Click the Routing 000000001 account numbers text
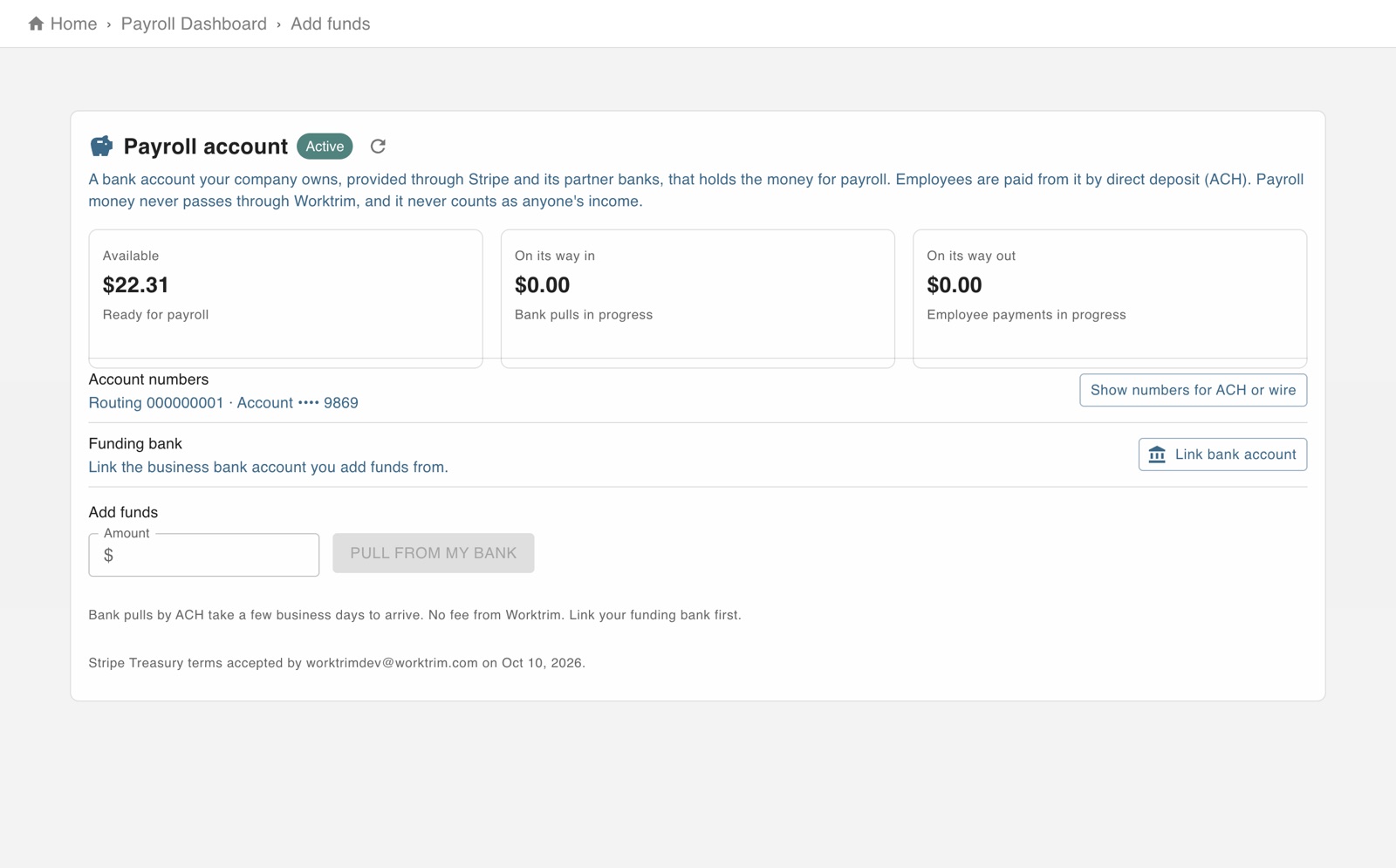1396x868 pixels. (x=223, y=403)
